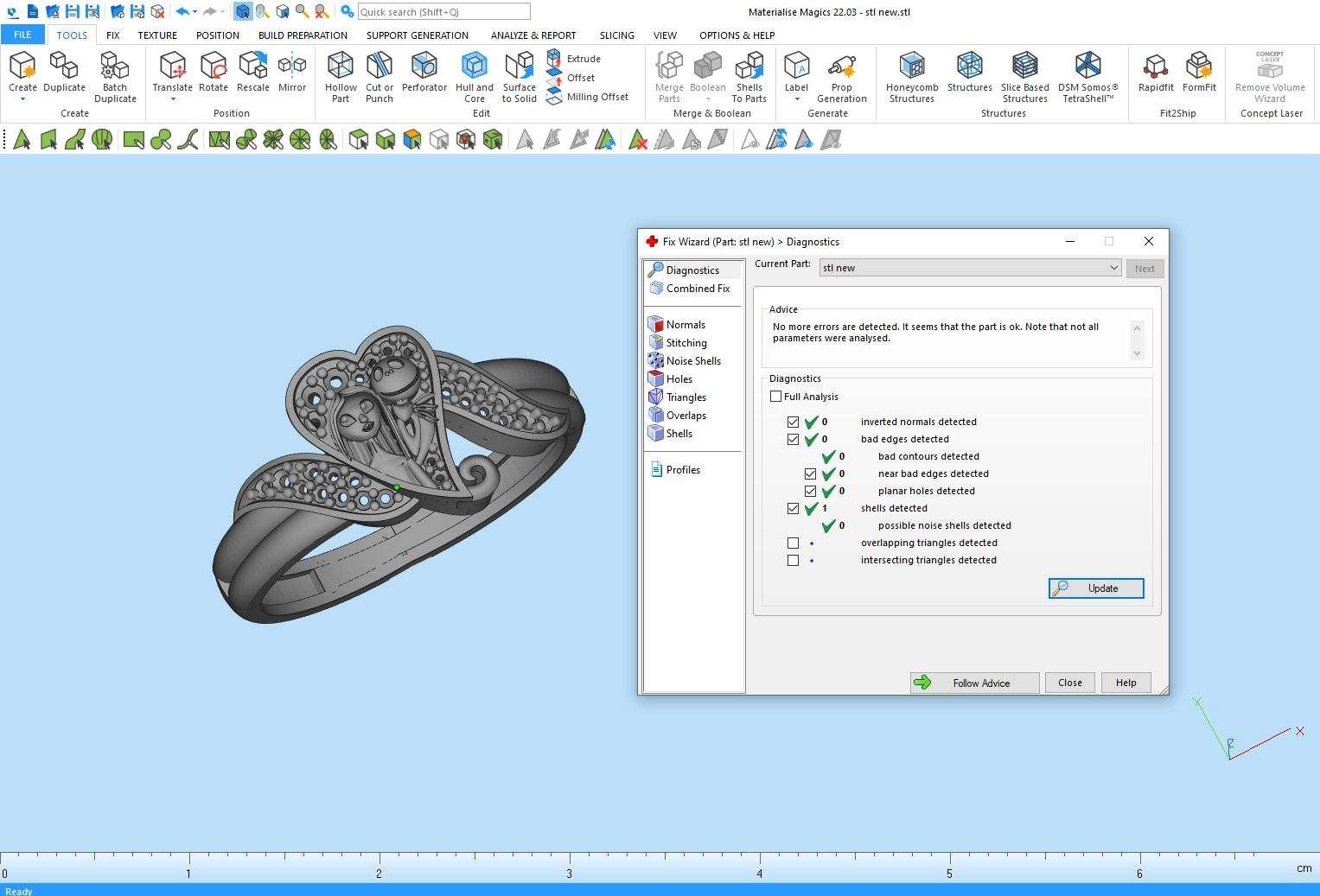Enable the Full Analysis checkbox
The width and height of the screenshot is (1320, 896).
(776, 397)
